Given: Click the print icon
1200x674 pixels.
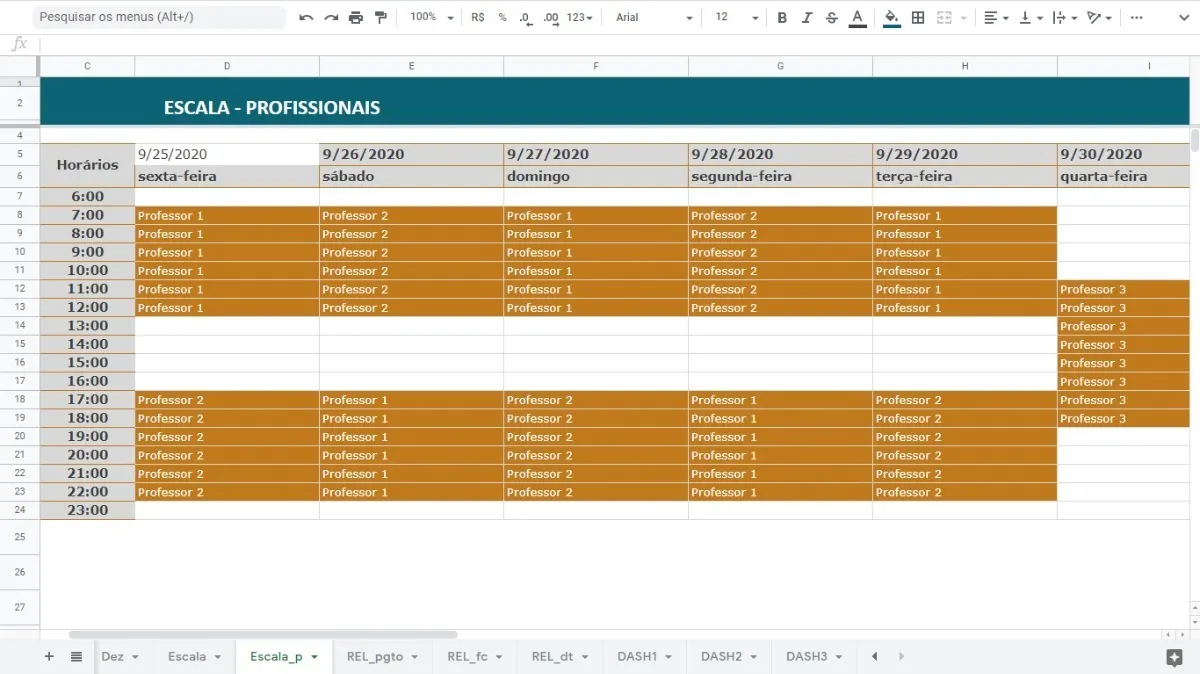Looking at the screenshot, I should (356, 18).
